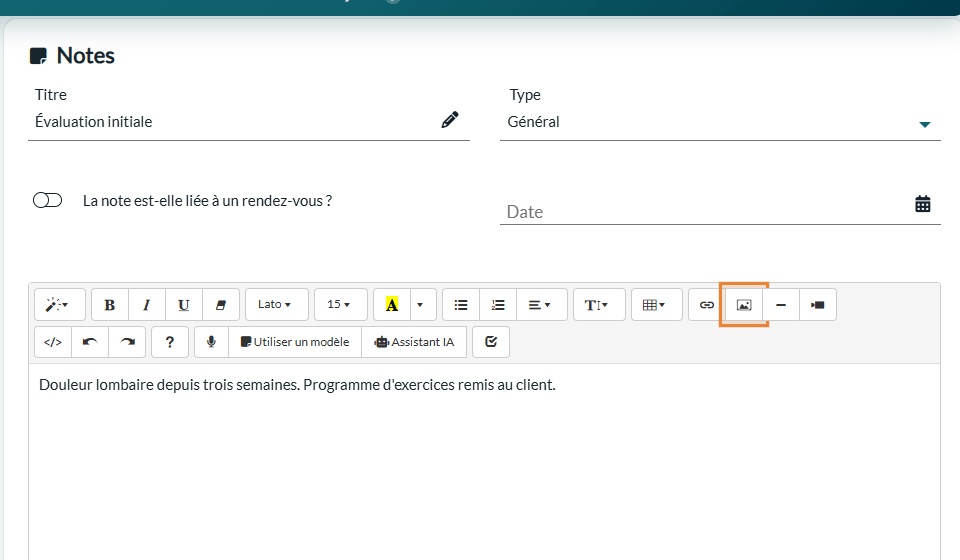The image size is (960, 560).
Task: Expand the text color options arrow
Action: [423, 305]
